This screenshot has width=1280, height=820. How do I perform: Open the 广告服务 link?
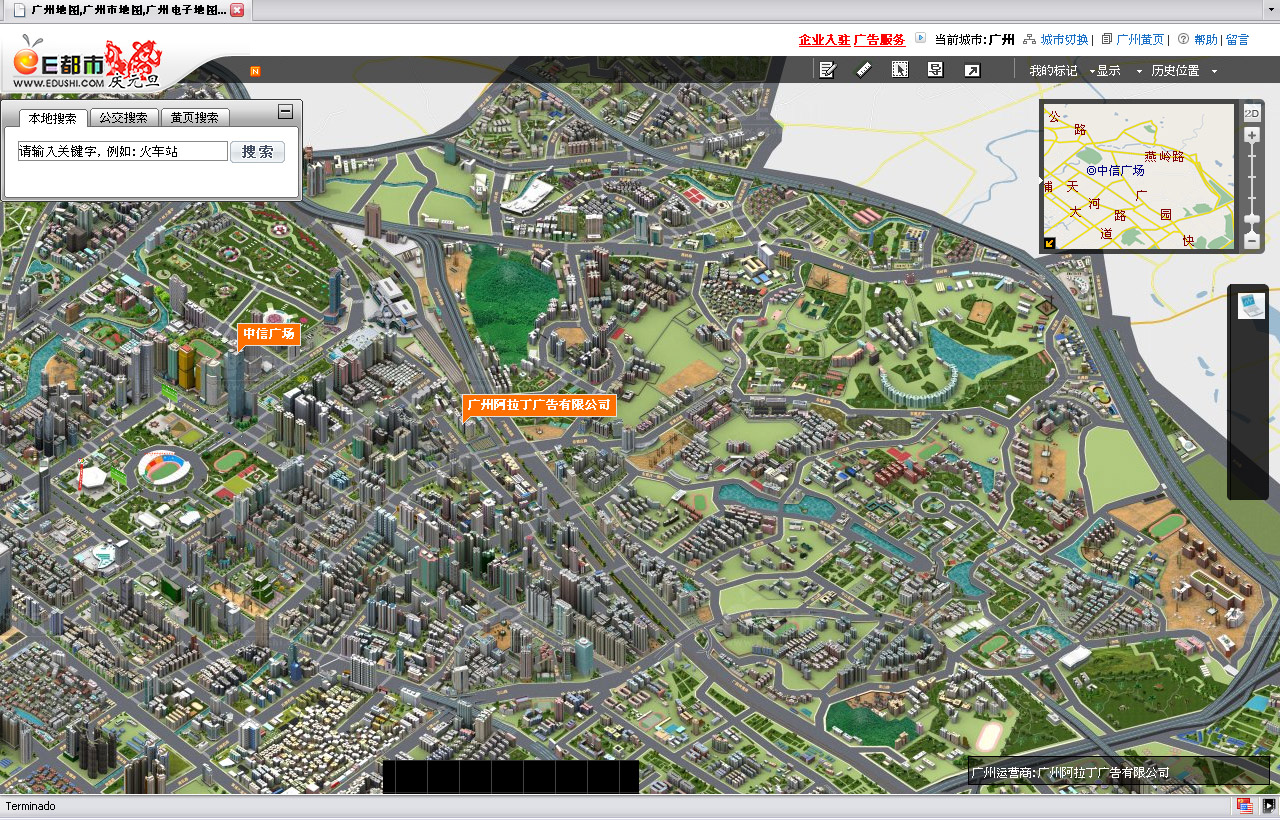(879, 40)
